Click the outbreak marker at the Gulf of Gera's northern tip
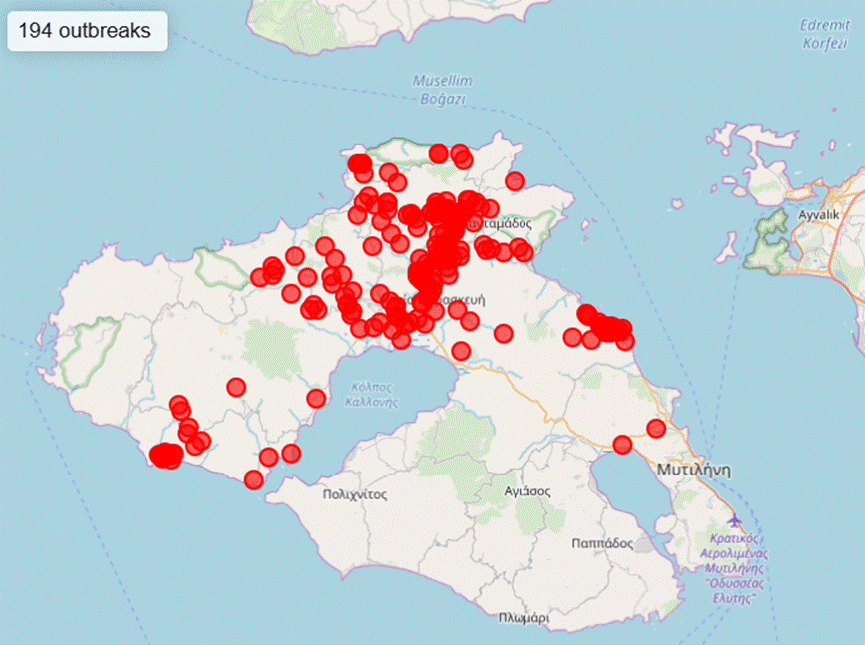 622,445
